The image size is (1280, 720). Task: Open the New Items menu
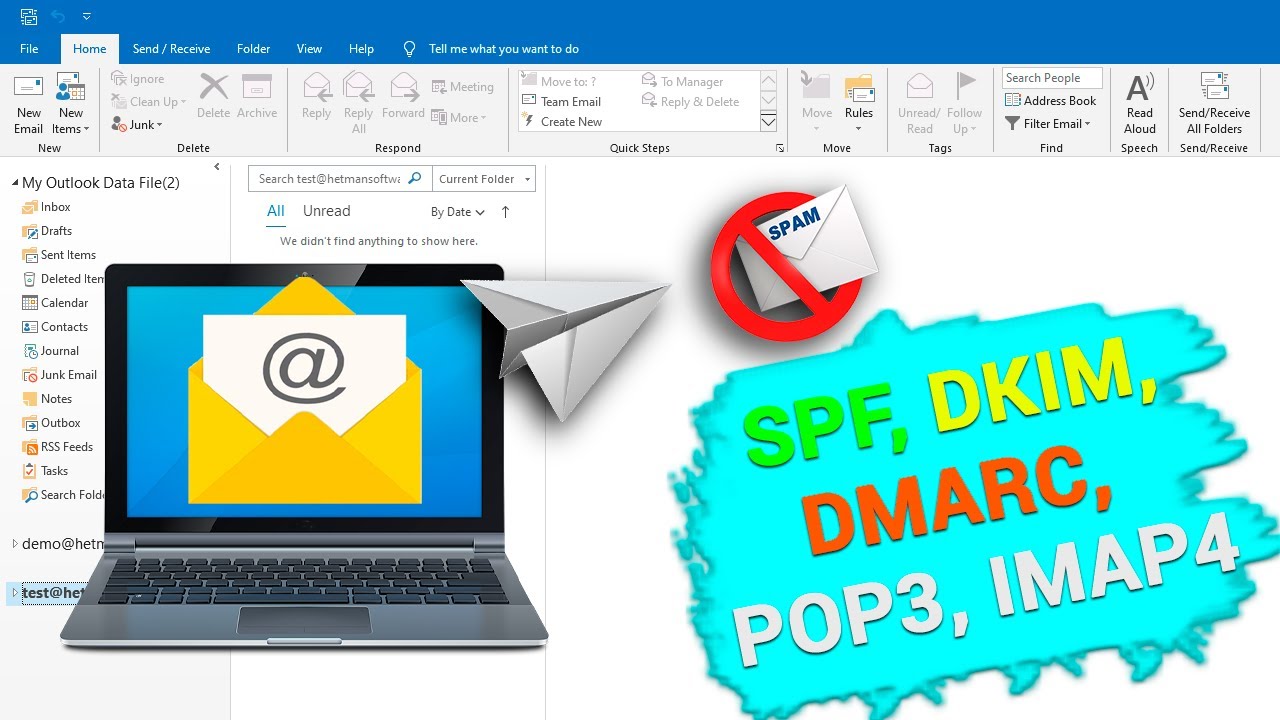tap(70, 104)
